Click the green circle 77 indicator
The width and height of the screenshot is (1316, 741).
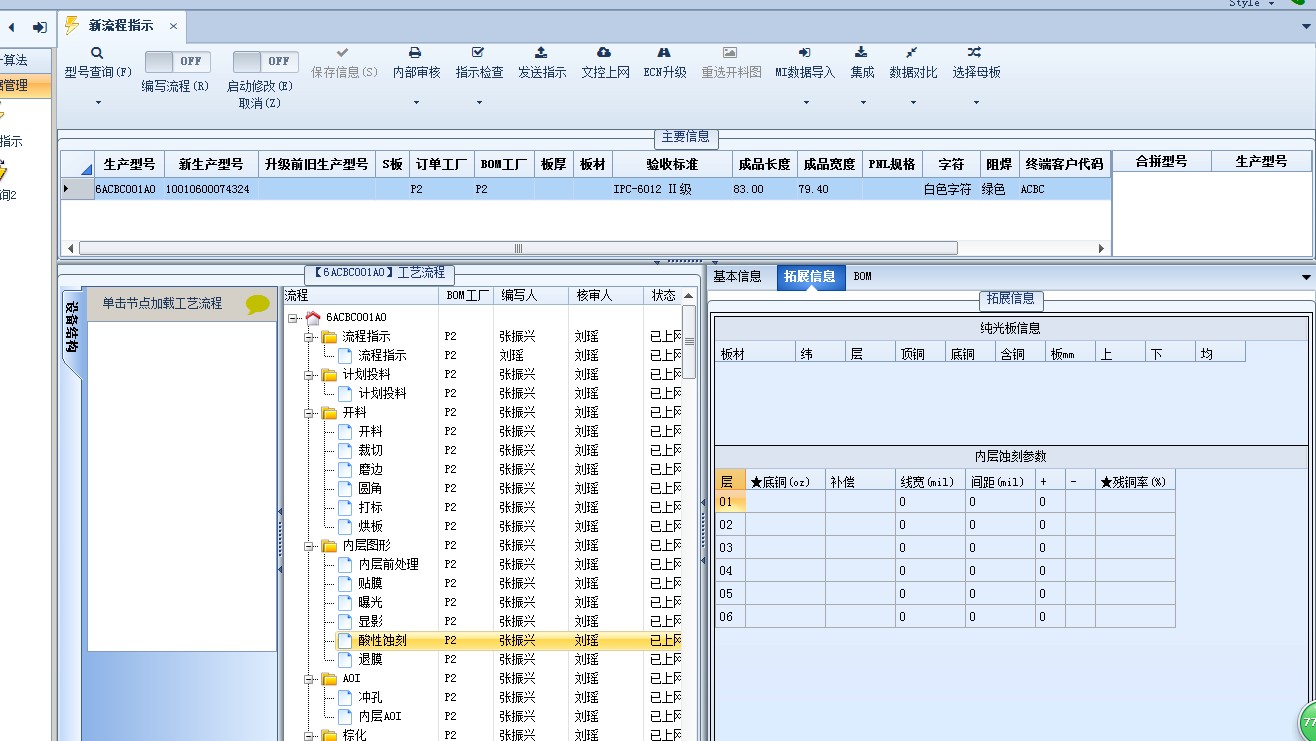(x=1308, y=722)
